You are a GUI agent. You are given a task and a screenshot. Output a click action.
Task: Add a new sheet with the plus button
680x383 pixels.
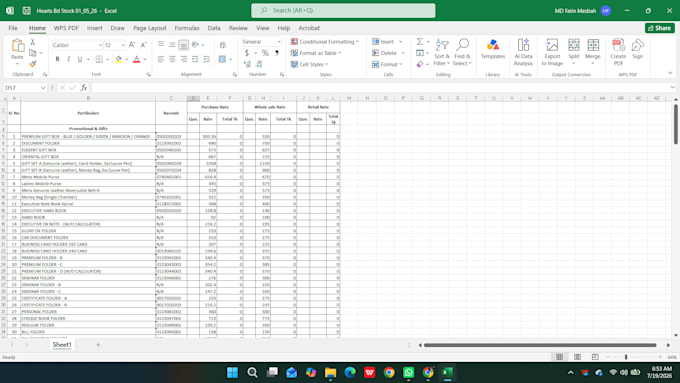(98, 345)
